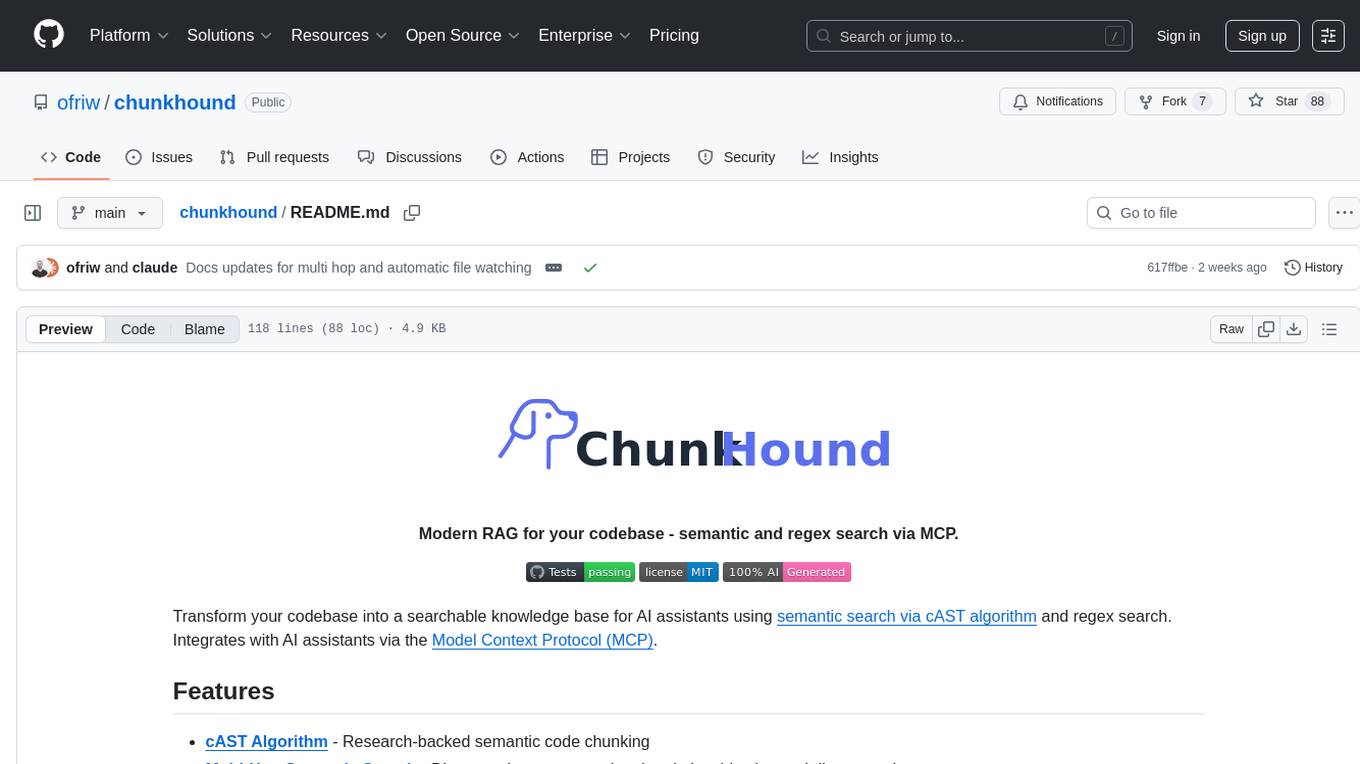Image resolution: width=1360 pixels, height=764 pixels.
Task: Open the document outline list icon
Action: (x=1329, y=329)
